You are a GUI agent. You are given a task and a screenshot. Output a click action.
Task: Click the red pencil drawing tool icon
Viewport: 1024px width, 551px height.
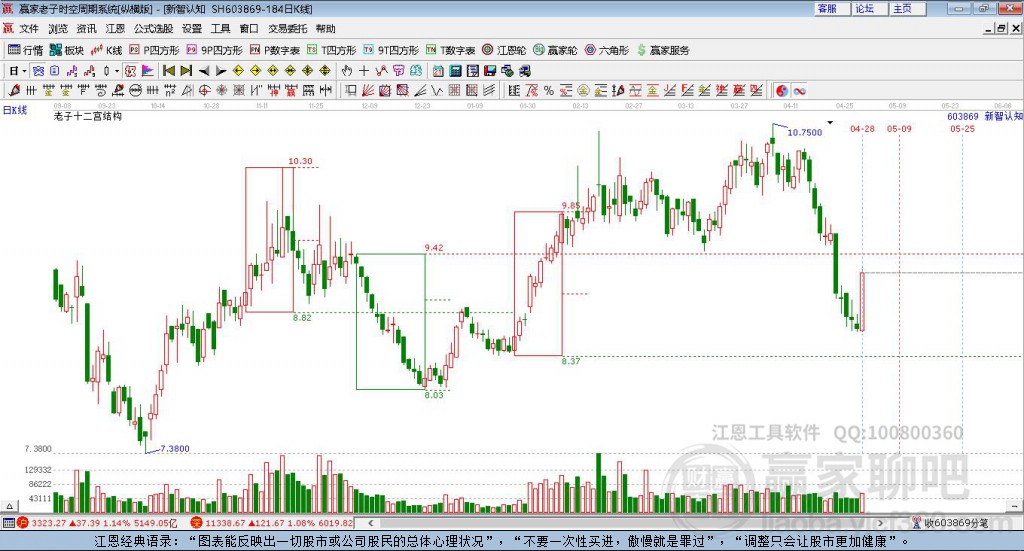pyautogui.click(x=14, y=90)
